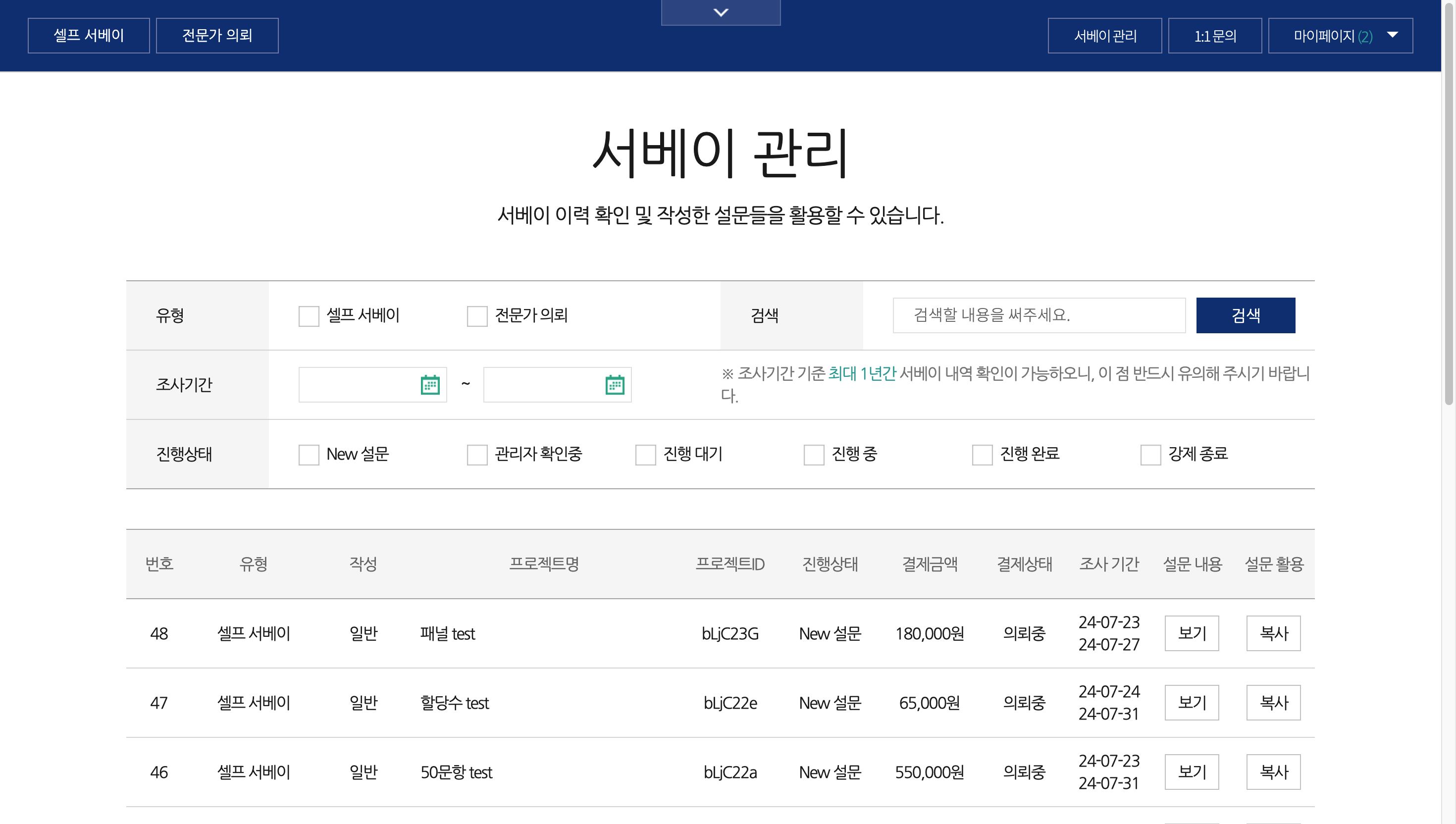Viewport: 1456px width, 824px height.
Task: Click the 65,000원 payment amount
Action: point(929,703)
